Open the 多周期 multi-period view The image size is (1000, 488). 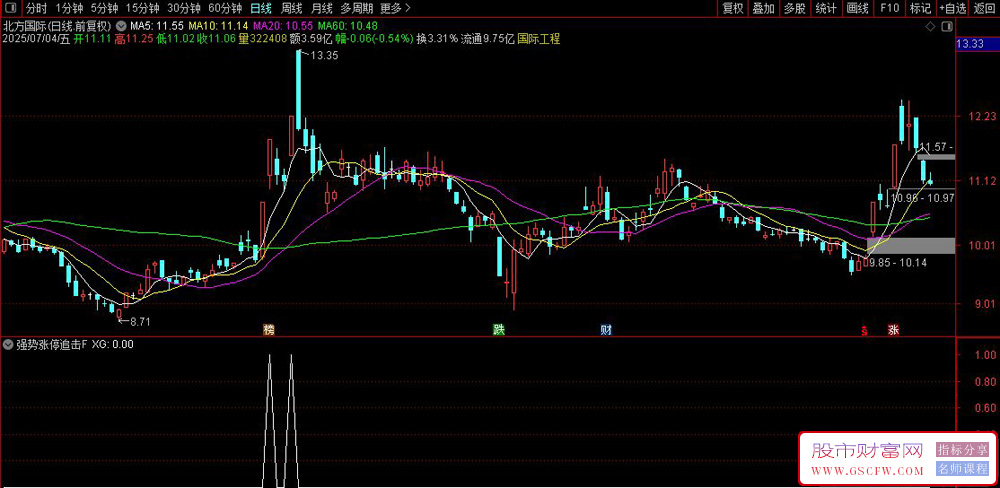click(x=356, y=8)
